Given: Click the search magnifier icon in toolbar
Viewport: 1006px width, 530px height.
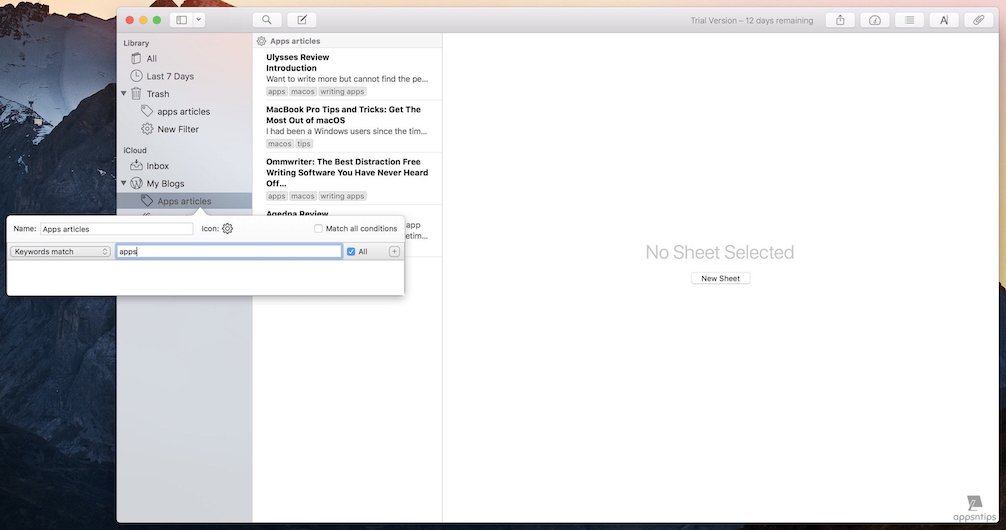Looking at the screenshot, I should click(x=266, y=20).
